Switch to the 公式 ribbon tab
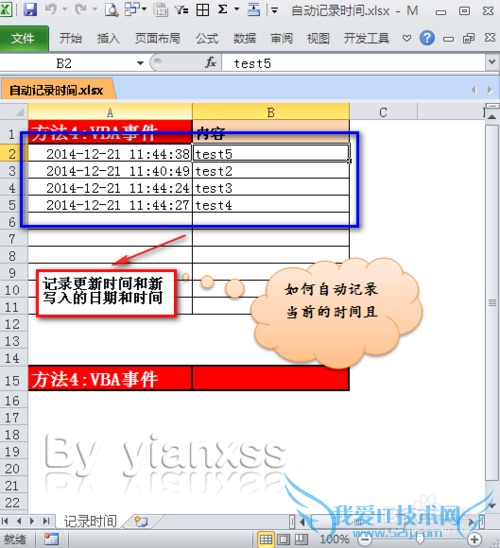Viewport: 500px width, 548px height. [x=207, y=38]
